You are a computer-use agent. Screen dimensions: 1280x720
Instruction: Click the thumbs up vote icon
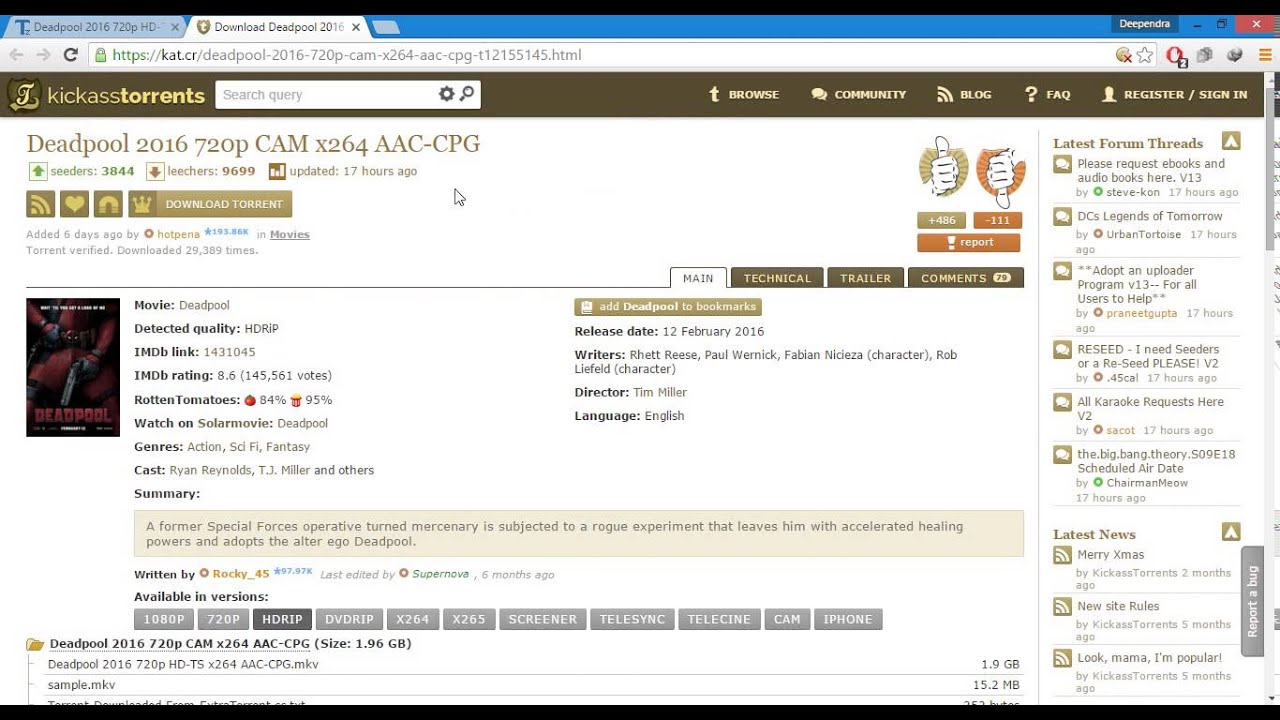coord(943,170)
